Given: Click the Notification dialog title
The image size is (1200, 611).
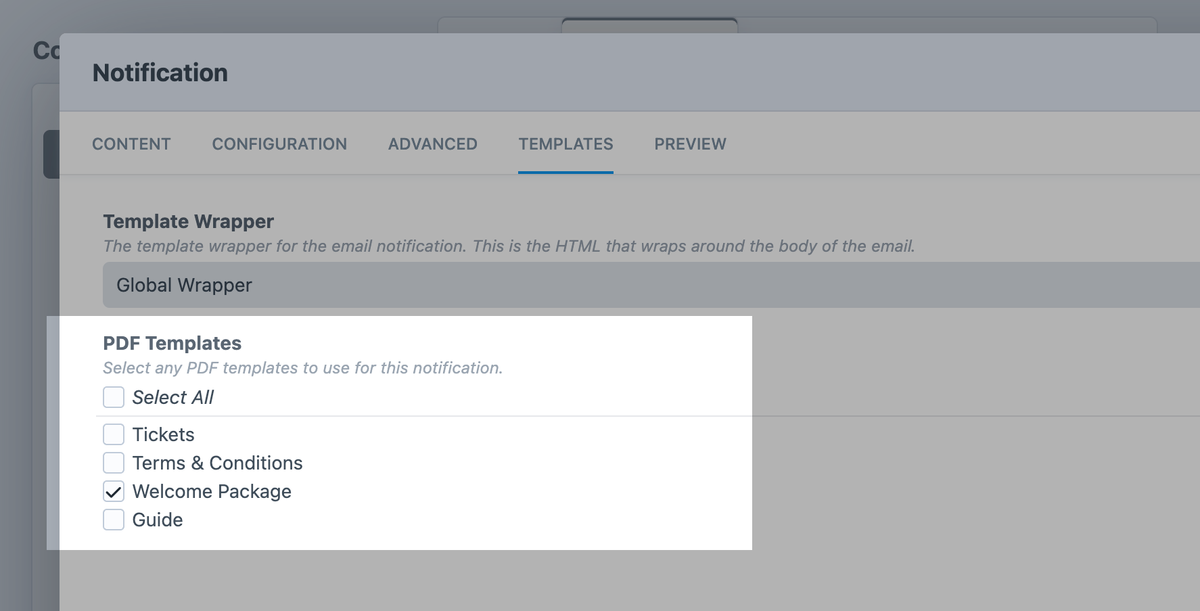Looking at the screenshot, I should 160,73.
